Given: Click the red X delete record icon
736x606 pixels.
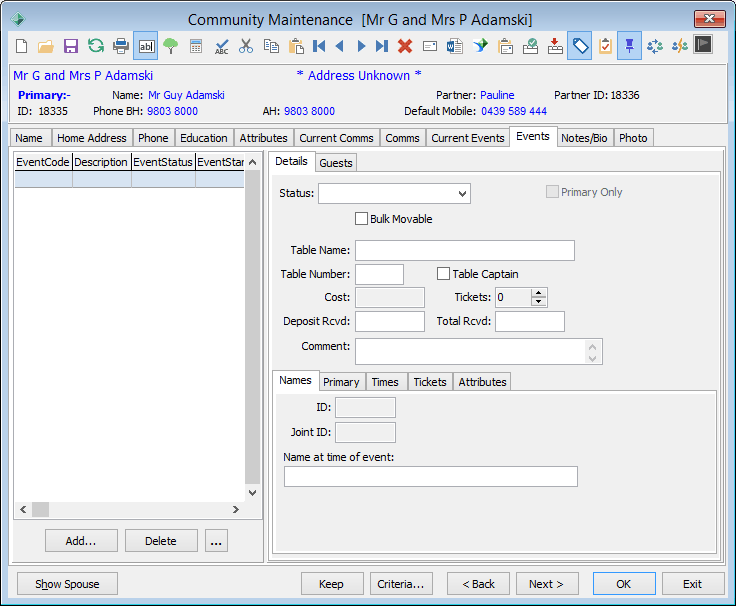Looking at the screenshot, I should pyautogui.click(x=405, y=46).
